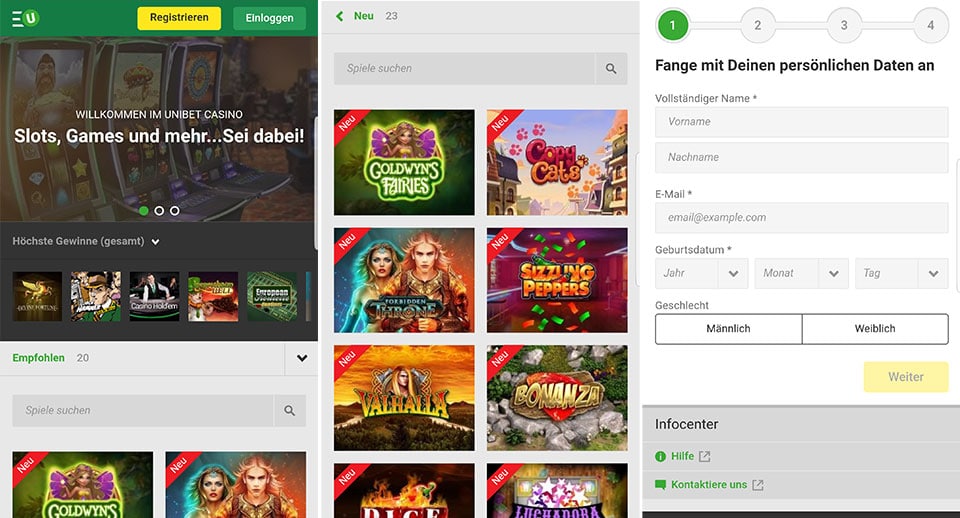Click the Einloggen button
The height and width of the screenshot is (518, 960).
(x=269, y=18)
